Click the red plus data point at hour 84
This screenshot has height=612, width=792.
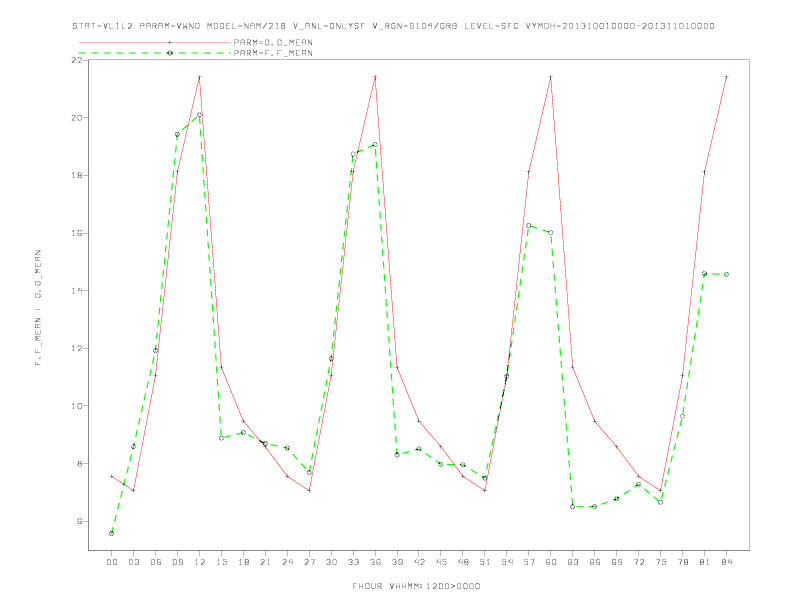point(726,77)
